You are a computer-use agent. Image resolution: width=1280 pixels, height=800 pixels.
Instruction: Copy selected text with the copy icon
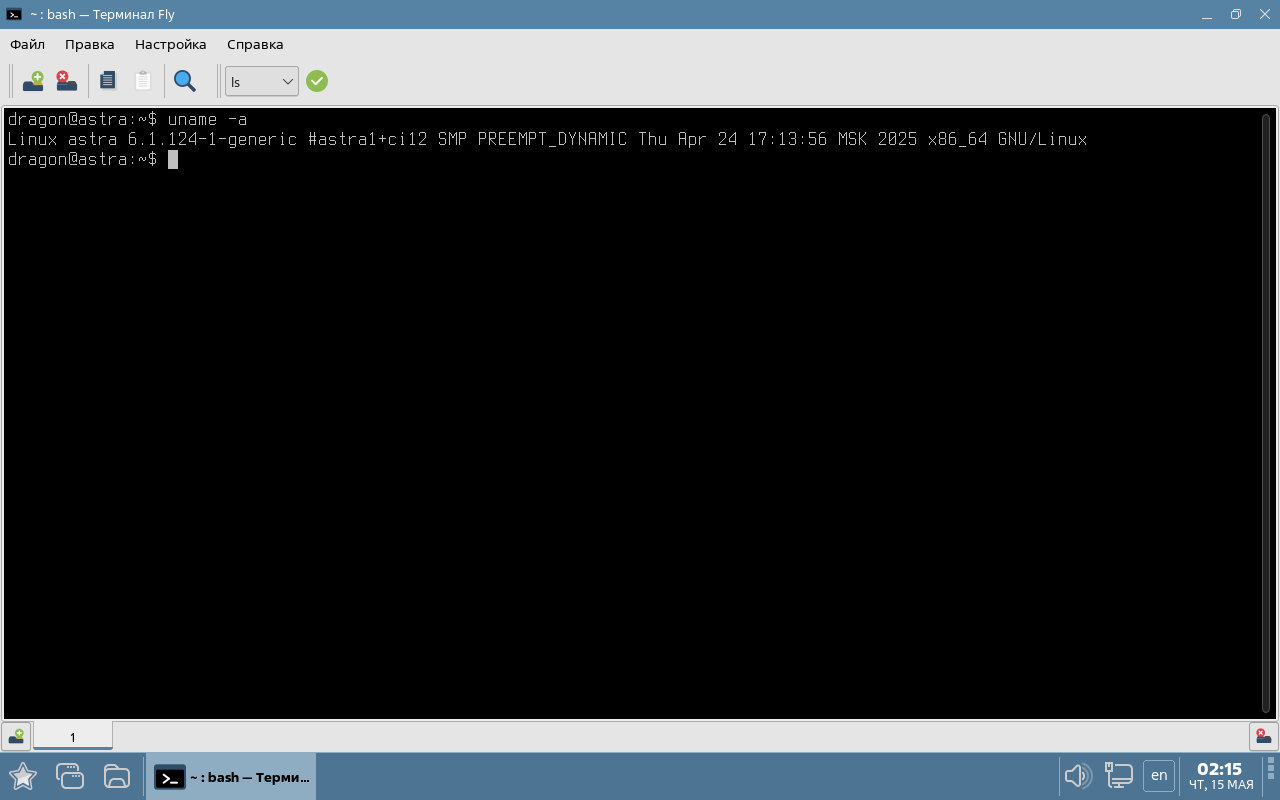(x=108, y=81)
